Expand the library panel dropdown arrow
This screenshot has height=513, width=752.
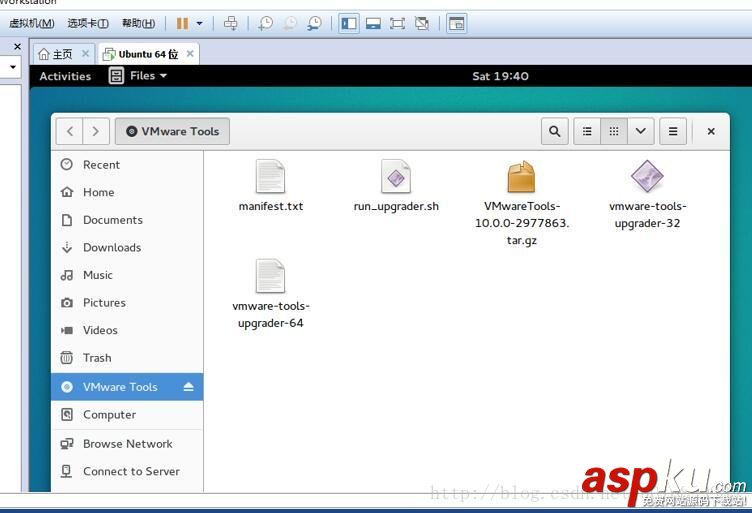coord(13,67)
